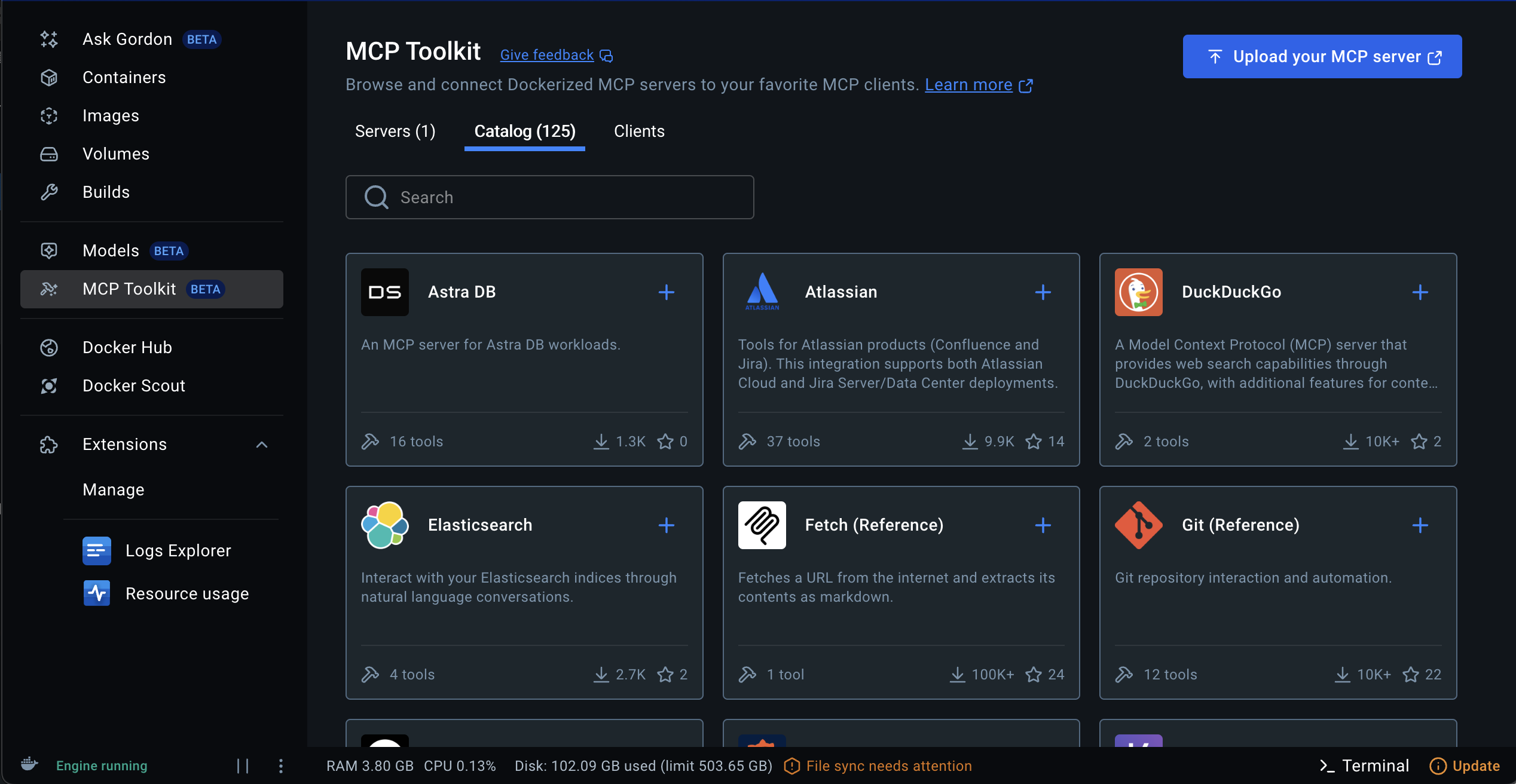The image size is (1516, 784).
Task: Open the engine three-dot menu
Action: click(281, 766)
